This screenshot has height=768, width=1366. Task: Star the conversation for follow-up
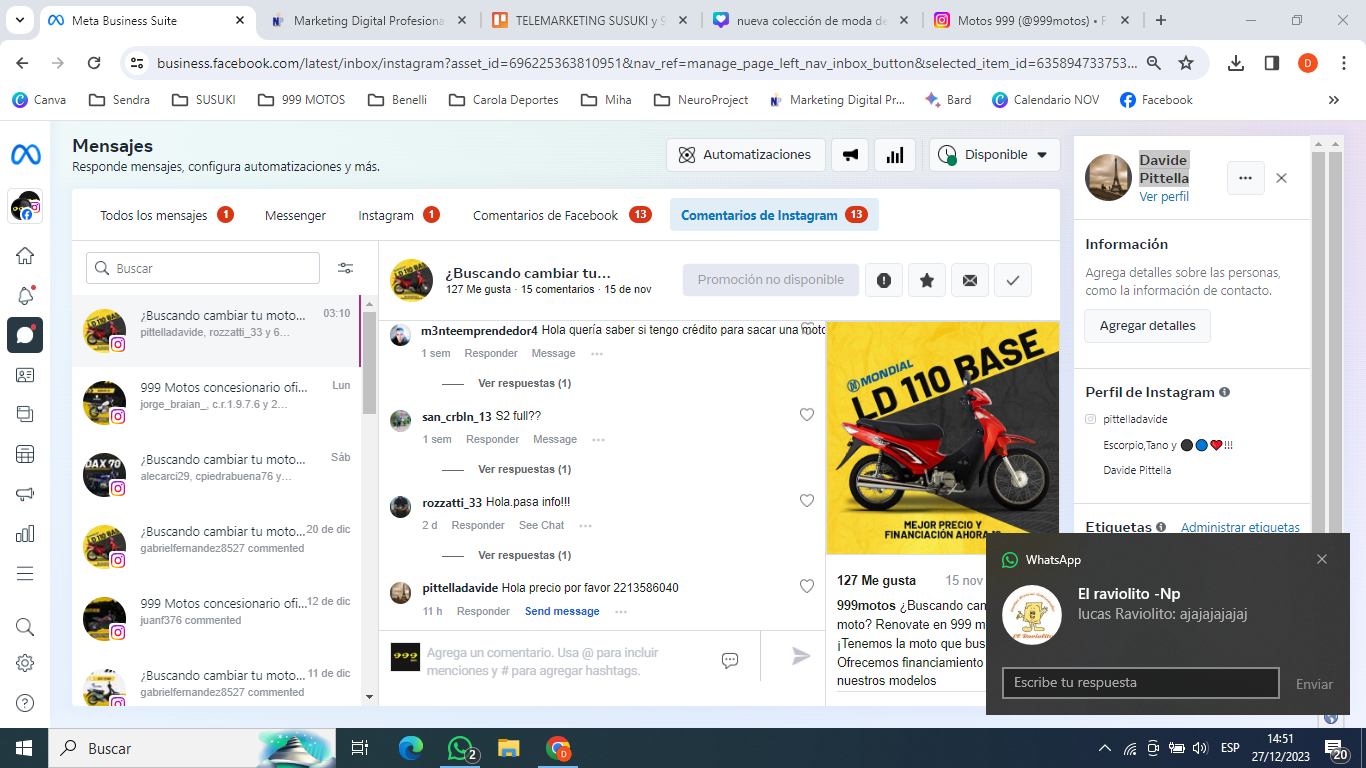coord(927,280)
